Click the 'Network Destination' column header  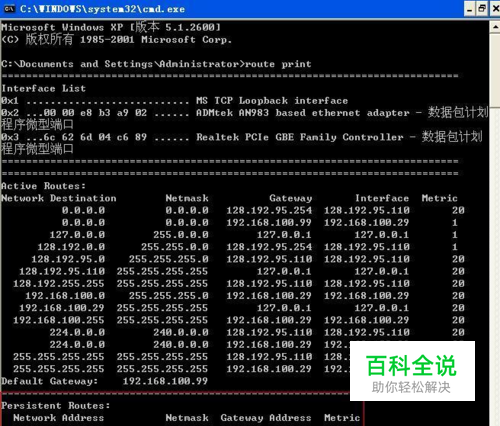[x=59, y=198]
